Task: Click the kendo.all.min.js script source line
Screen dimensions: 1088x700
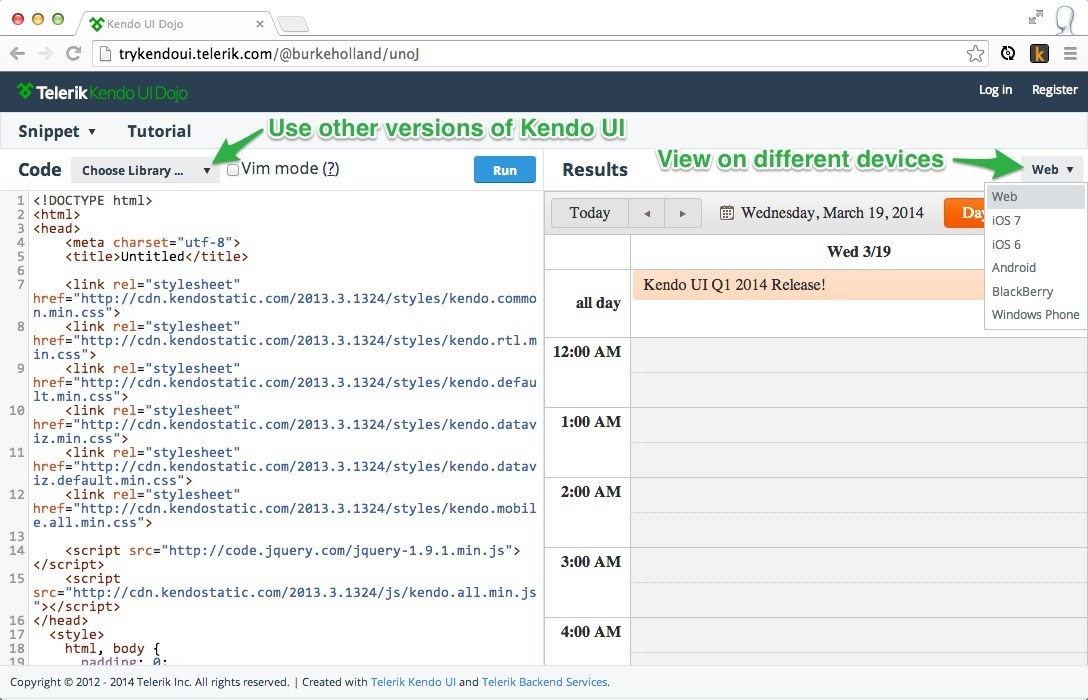Action: pos(284,592)
